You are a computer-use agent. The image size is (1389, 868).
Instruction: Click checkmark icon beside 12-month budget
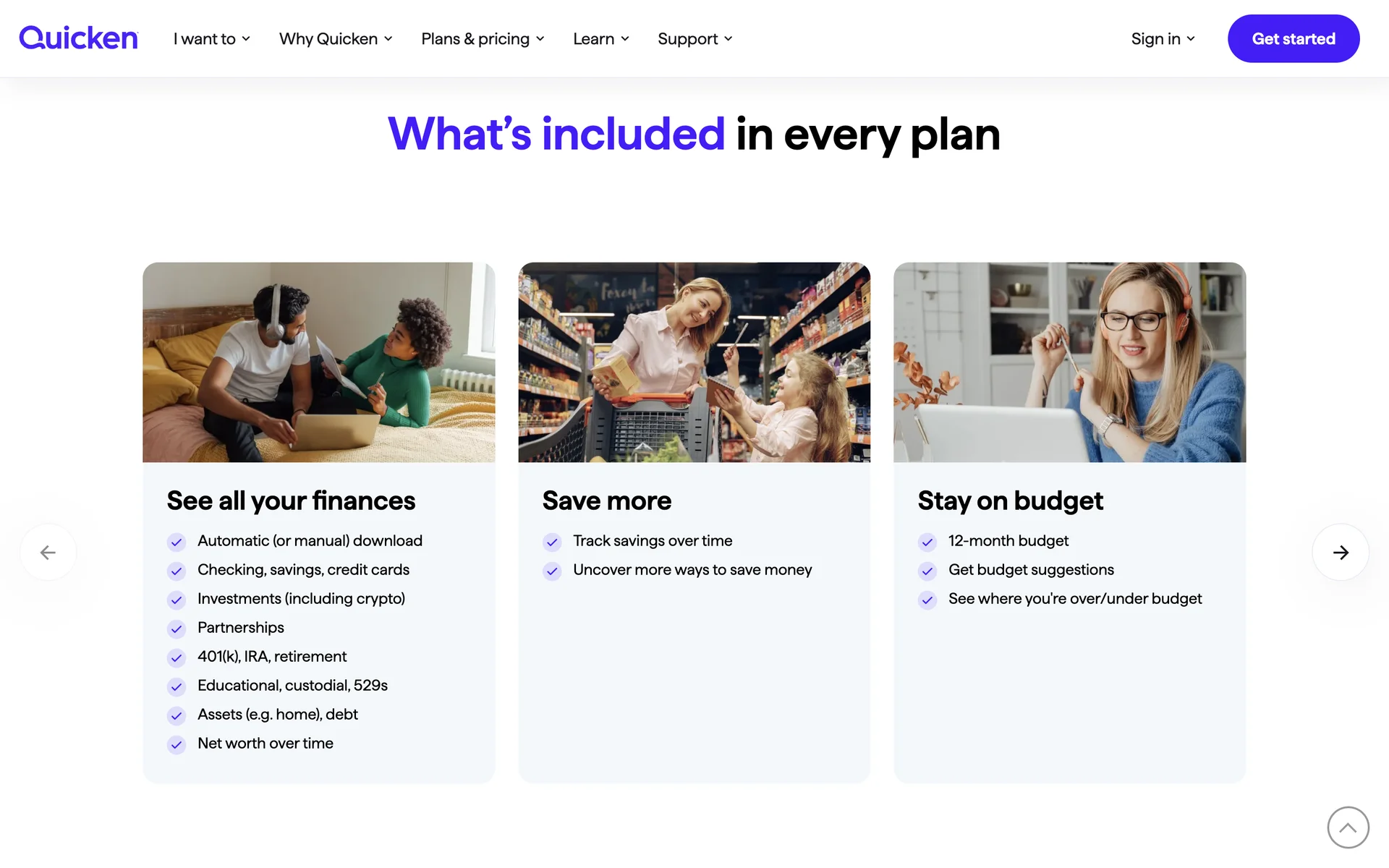click(927, 542)
